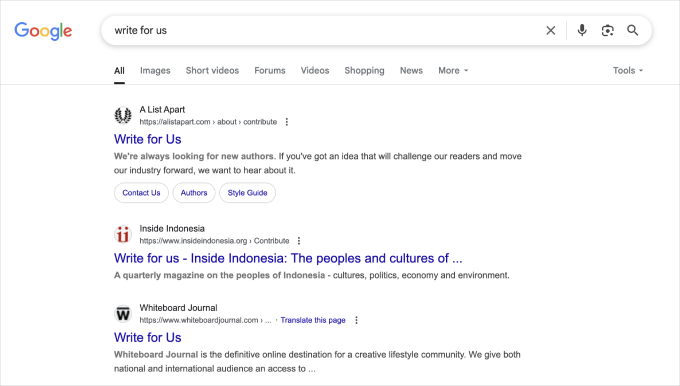Switch to the News tab

(x=411, y=70)
